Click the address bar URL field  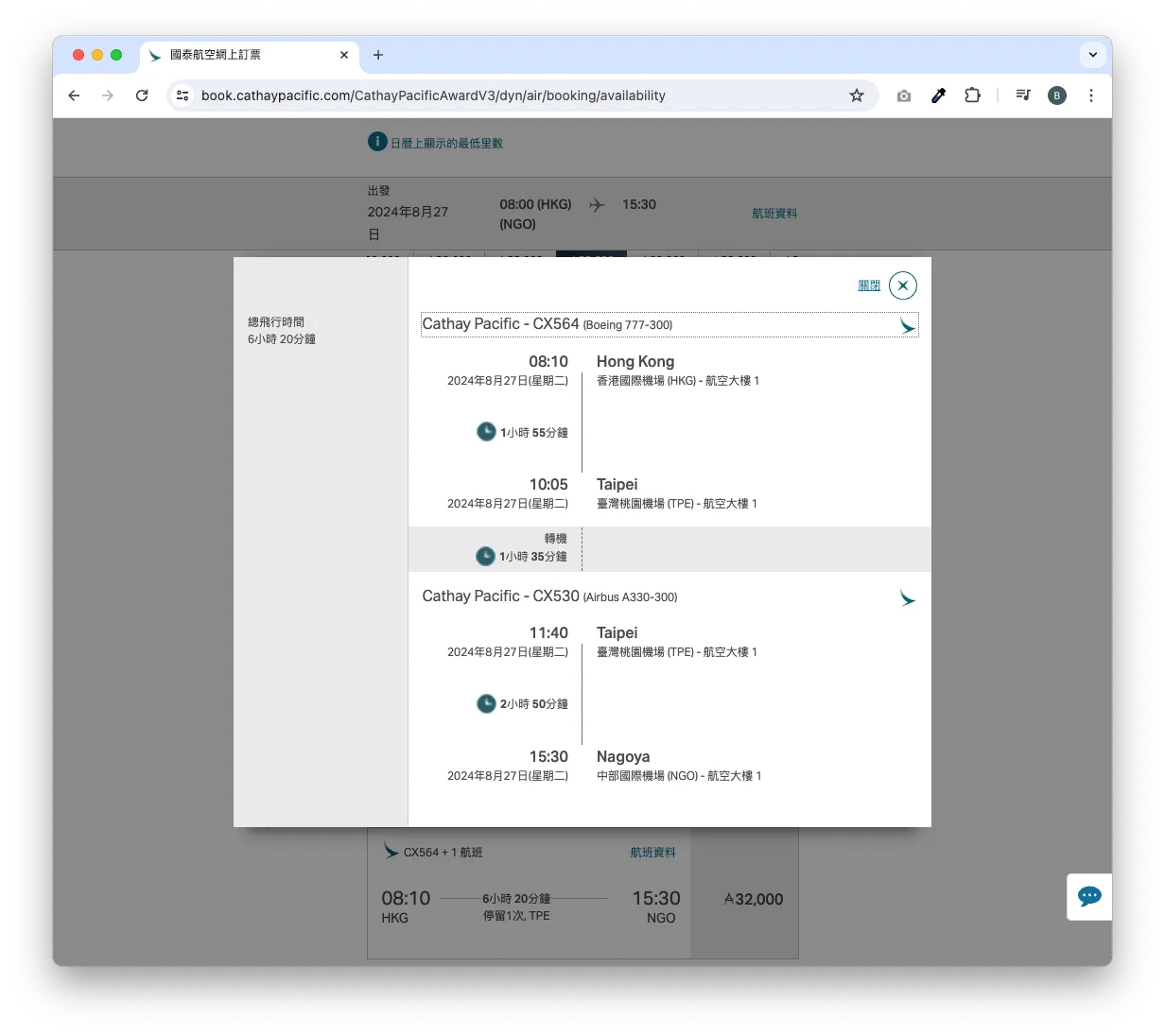[523, 95]
